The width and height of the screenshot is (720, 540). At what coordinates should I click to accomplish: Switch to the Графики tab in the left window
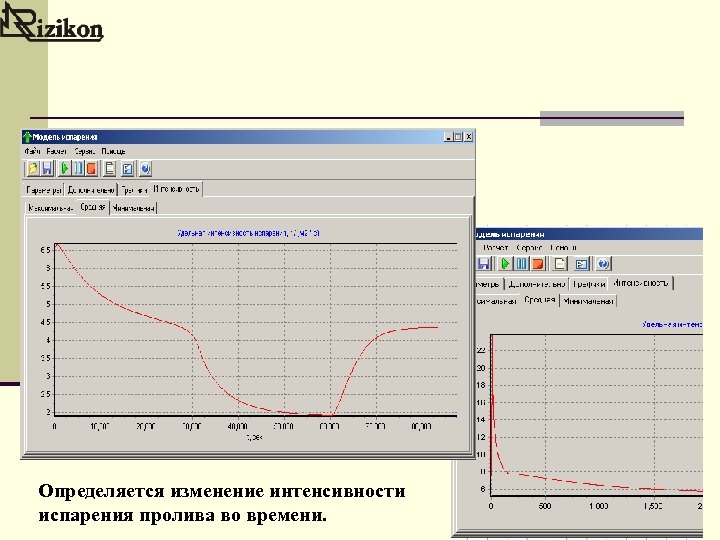tap(134, 190)
